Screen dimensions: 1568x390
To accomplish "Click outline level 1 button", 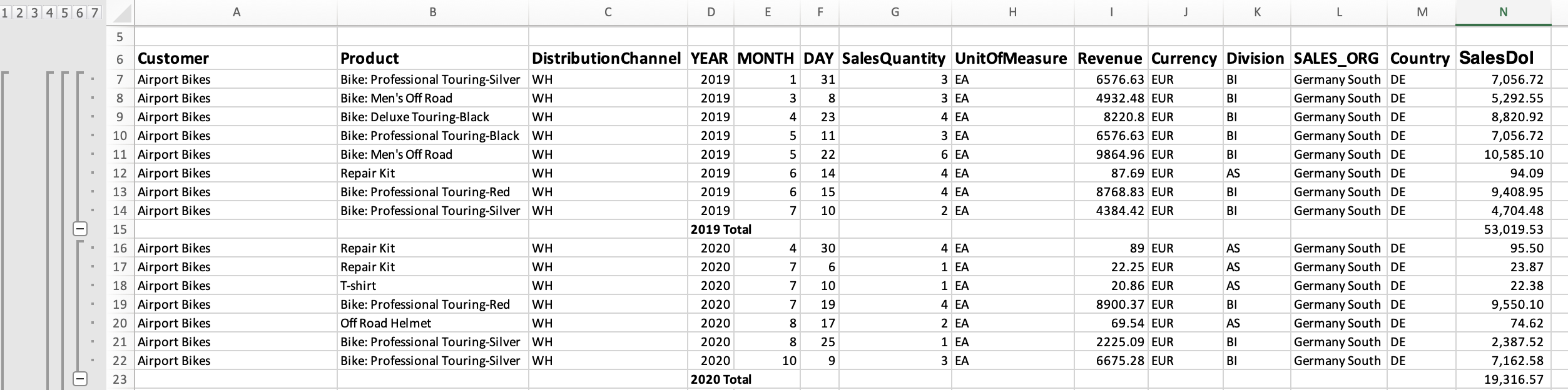I will (6, 12).
